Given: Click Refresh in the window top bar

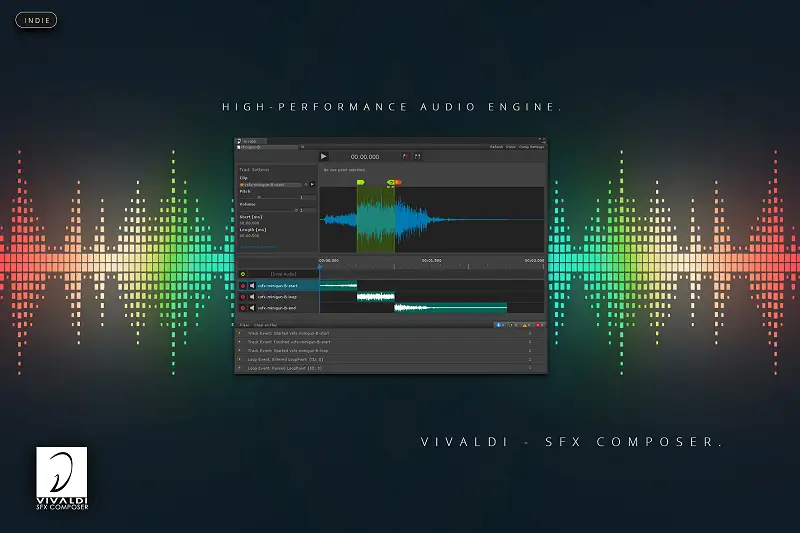Looking at the screenshot, I should (x=496, y=147).
